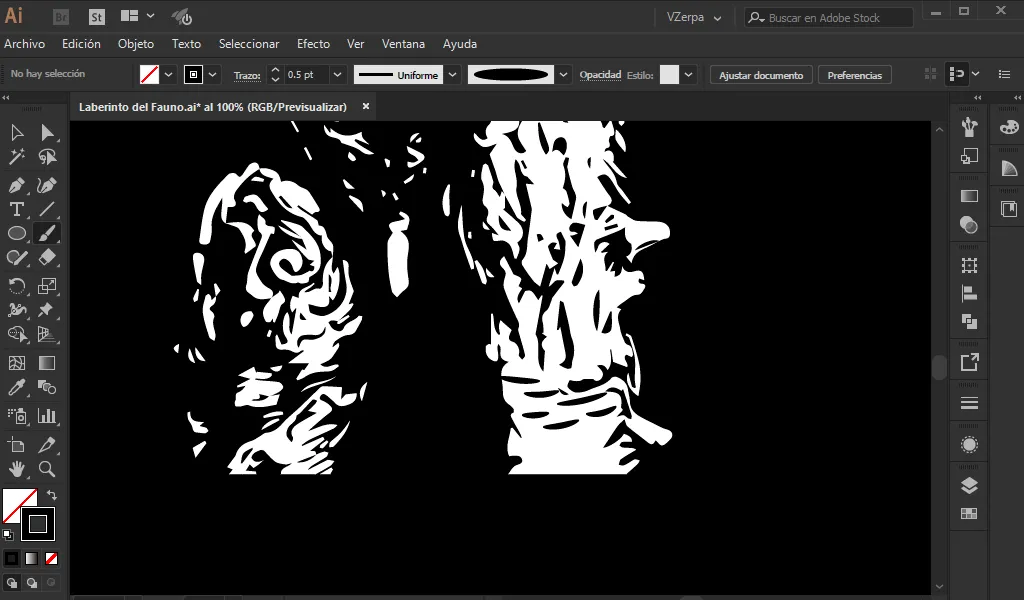Screen dimensions: 1024x600
Task: Select the Selection tool
Action: pyautogui.click(x=17, y=133)
